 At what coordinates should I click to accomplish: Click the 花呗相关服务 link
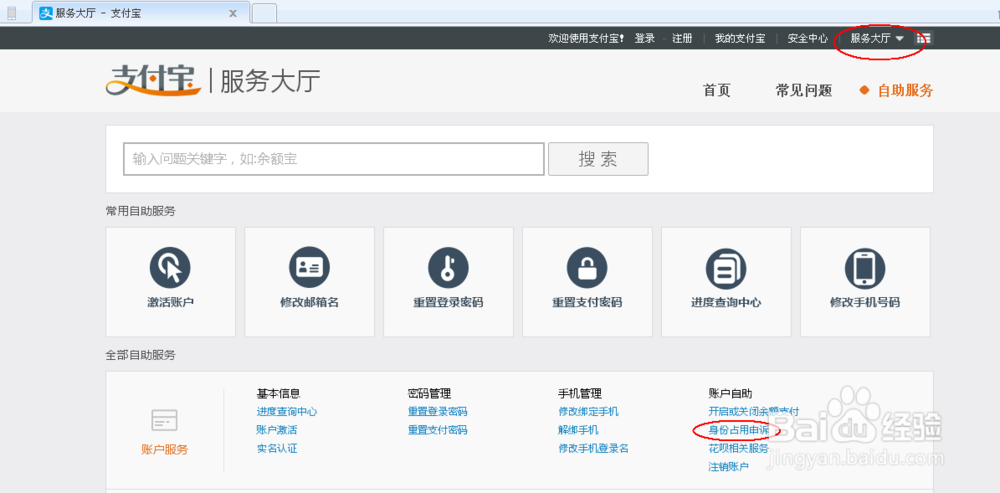739,448
